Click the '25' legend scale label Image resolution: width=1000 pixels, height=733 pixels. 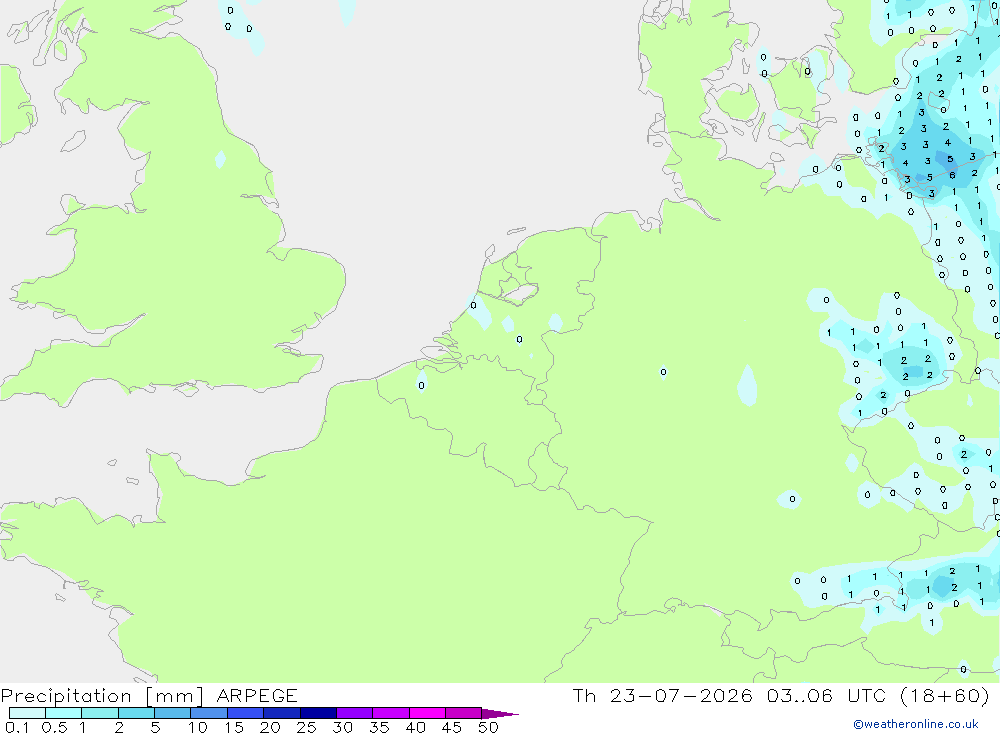pos(306,727)
